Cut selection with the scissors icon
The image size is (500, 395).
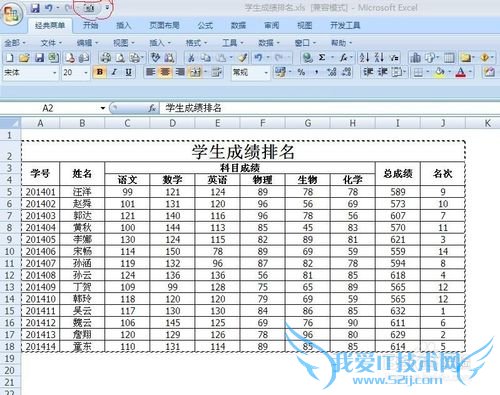tap(191, 58)
